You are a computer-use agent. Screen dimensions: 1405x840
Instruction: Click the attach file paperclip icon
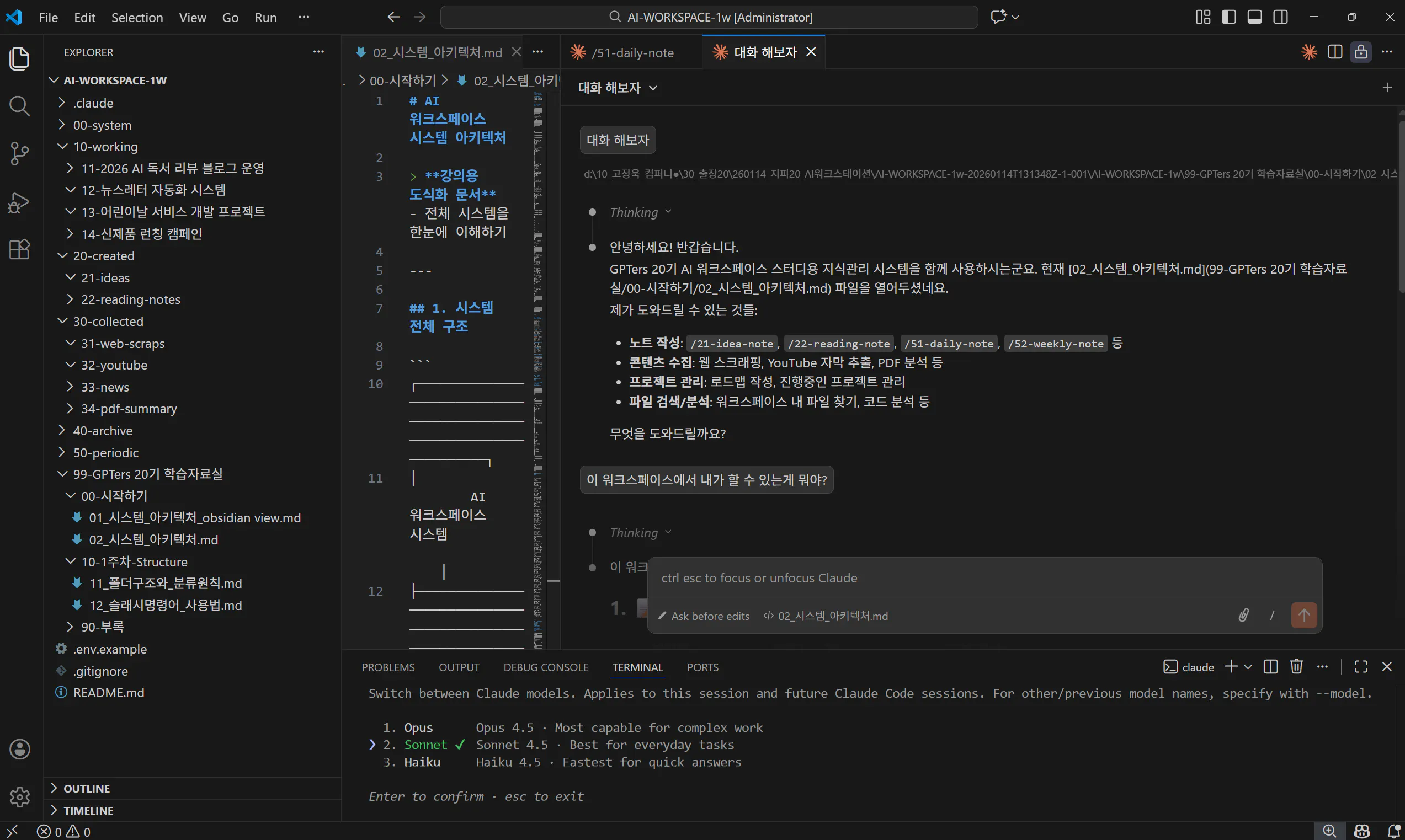point(1243,616)
